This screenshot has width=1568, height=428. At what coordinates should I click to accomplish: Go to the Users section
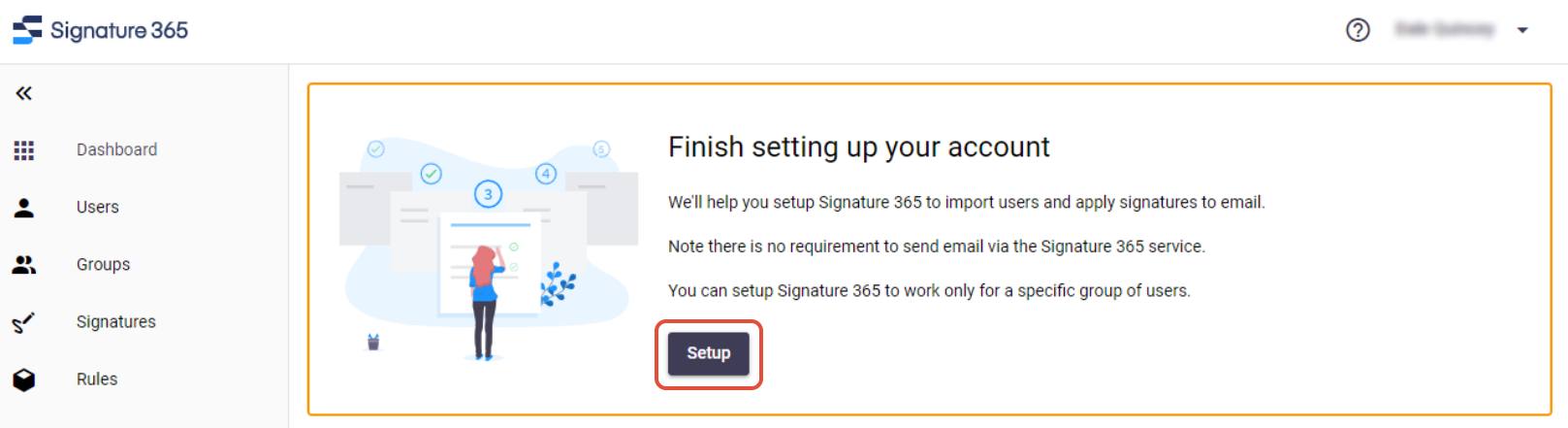(98, 207)
